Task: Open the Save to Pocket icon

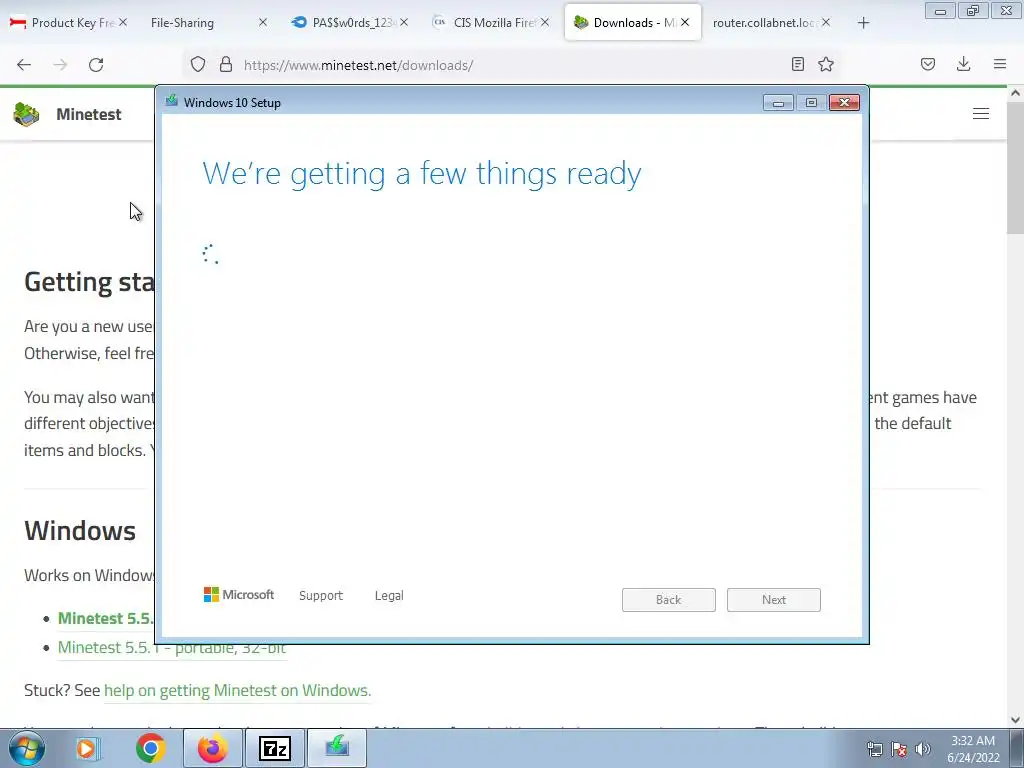Action: click(x=928, y=64)
